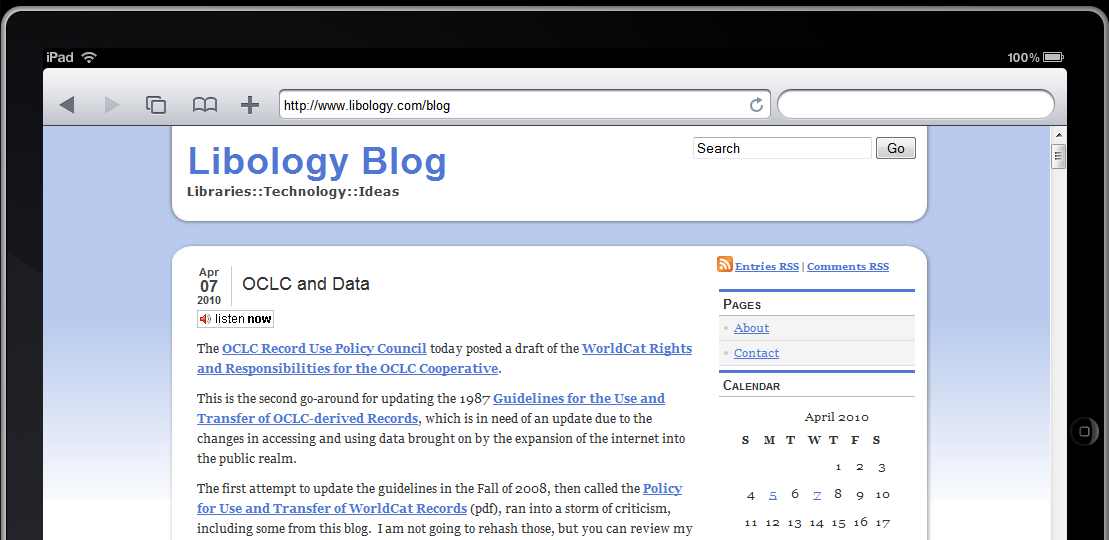This screenshot has height=540, width=1109.
Task: Open the bookmarks book icon
Action: 205,105
